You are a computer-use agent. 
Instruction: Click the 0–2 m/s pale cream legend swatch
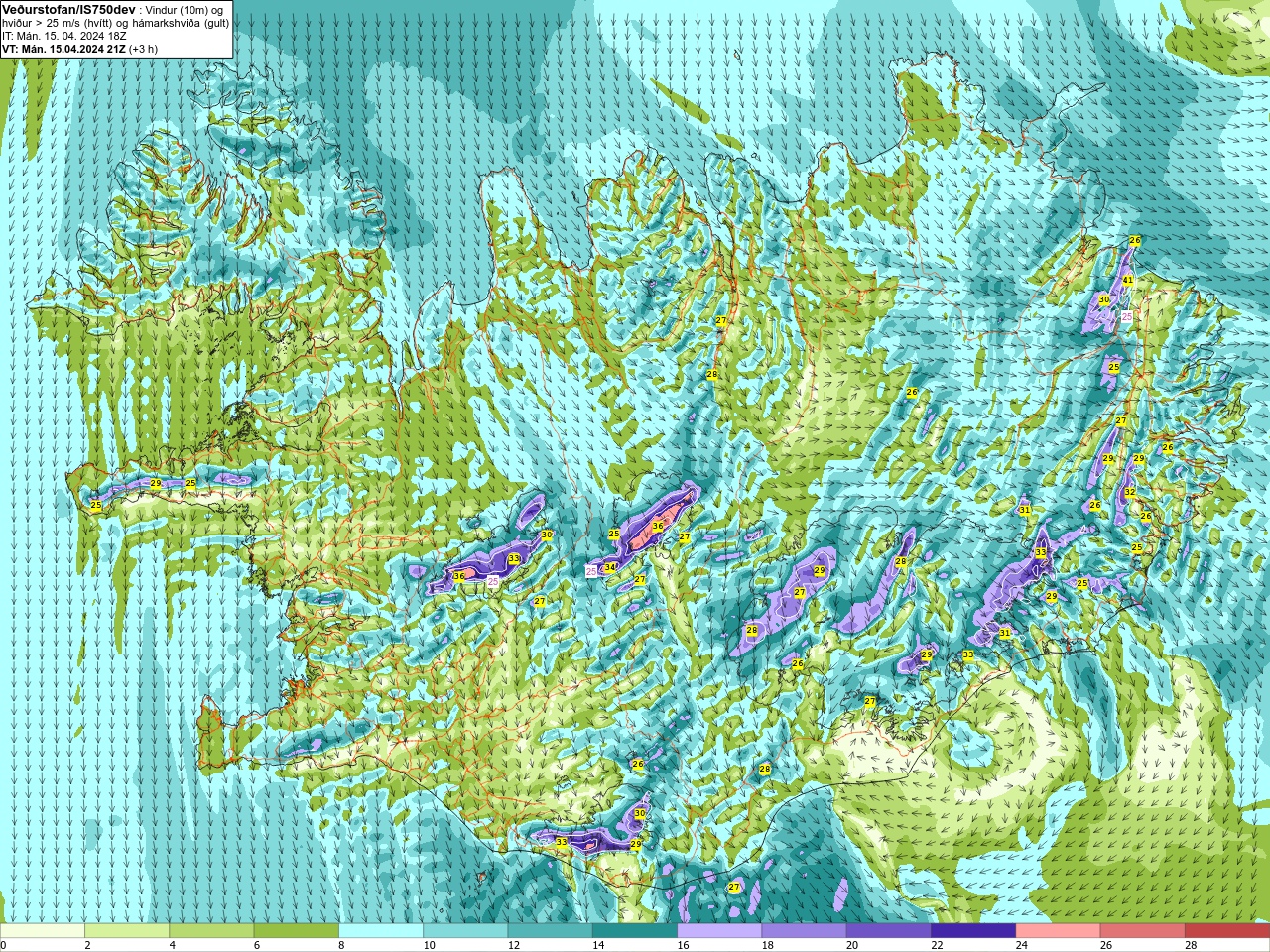pos(43,930)
